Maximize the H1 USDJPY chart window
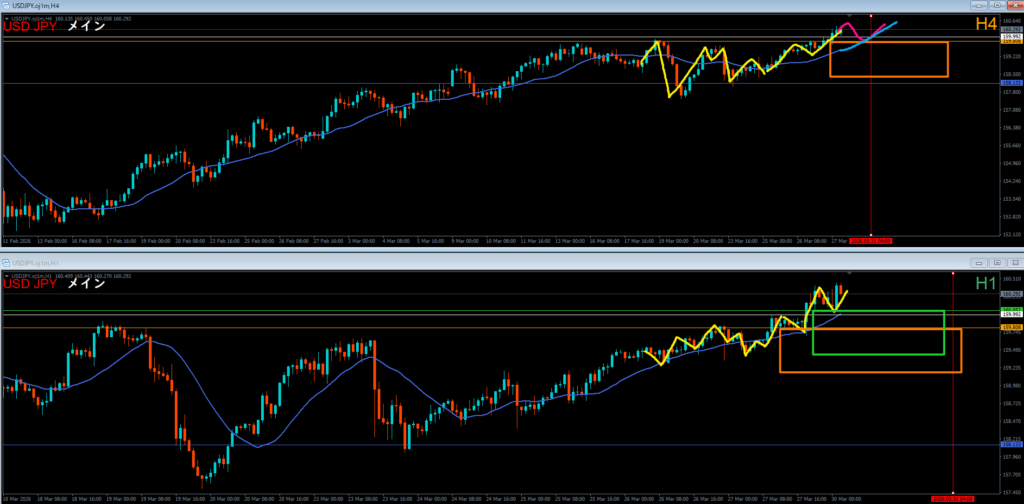Viewport: 1024px width, 504px height. [x=995, y=263]
